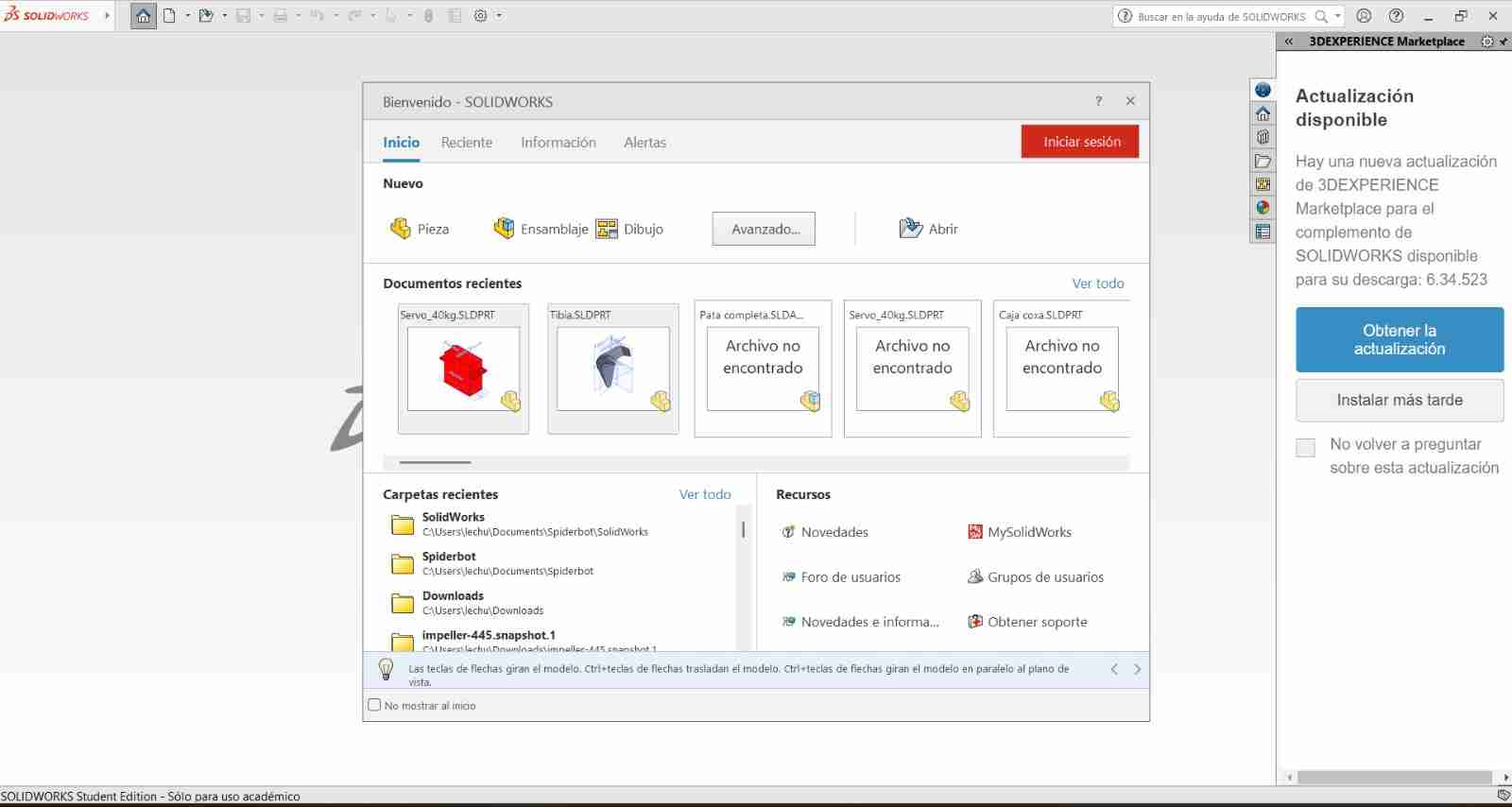Click Abrir to open a file

[928, 229]
